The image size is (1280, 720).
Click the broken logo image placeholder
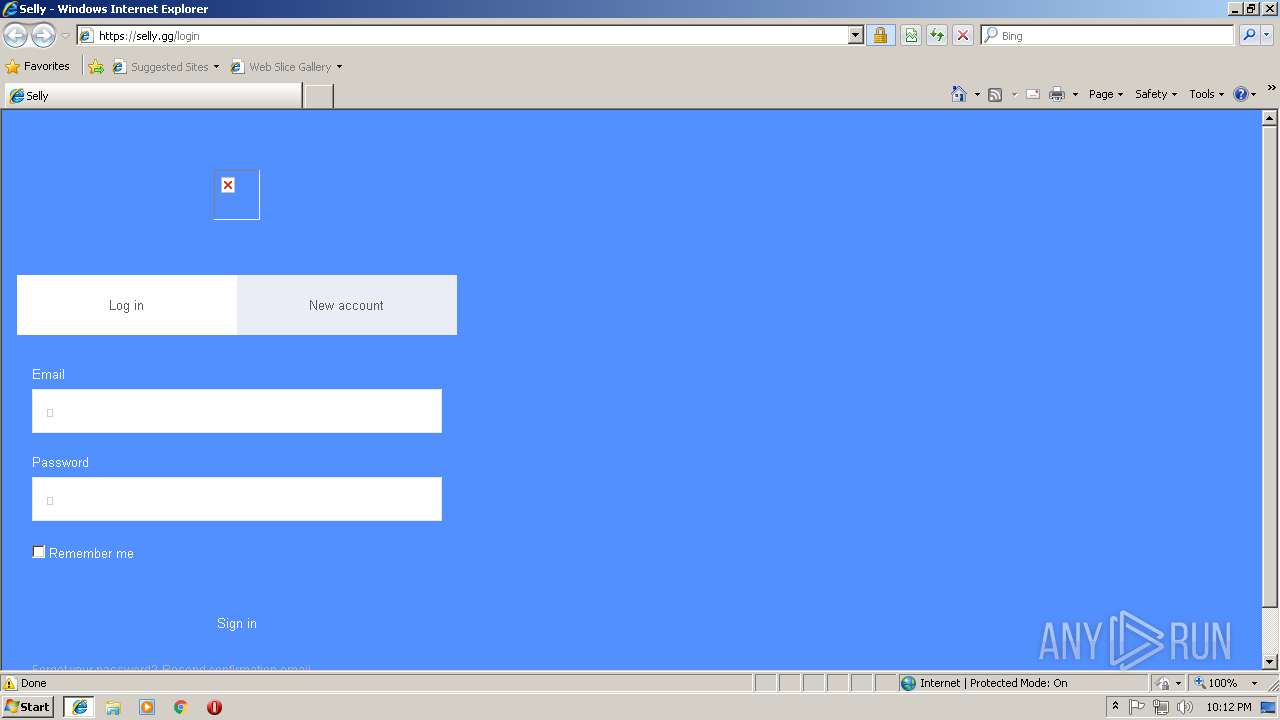click(236, 194)
